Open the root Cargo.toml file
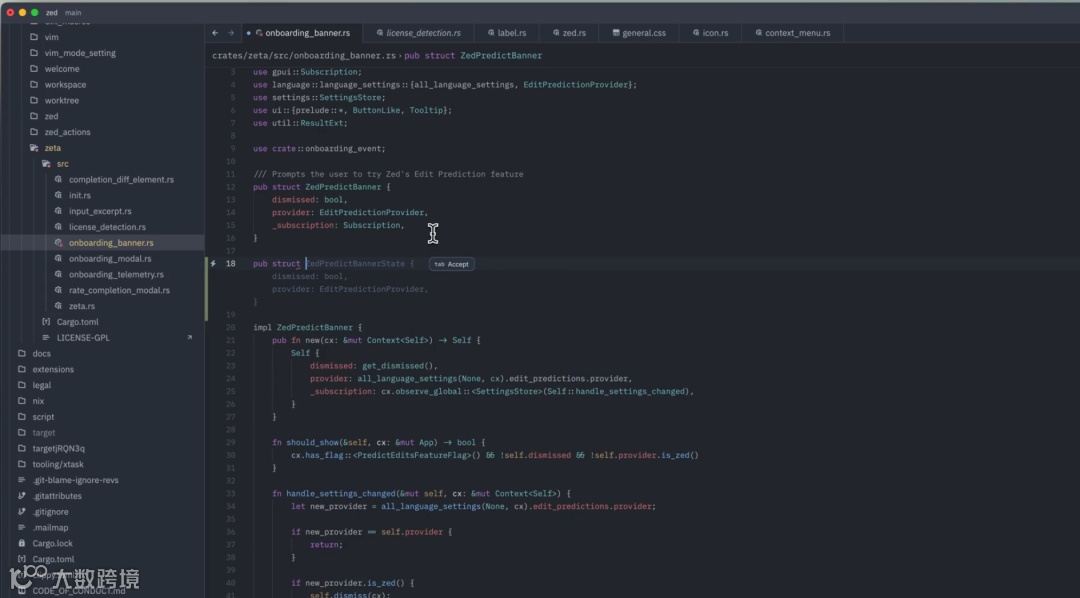The image size is (1080, 598). (53, 559)
